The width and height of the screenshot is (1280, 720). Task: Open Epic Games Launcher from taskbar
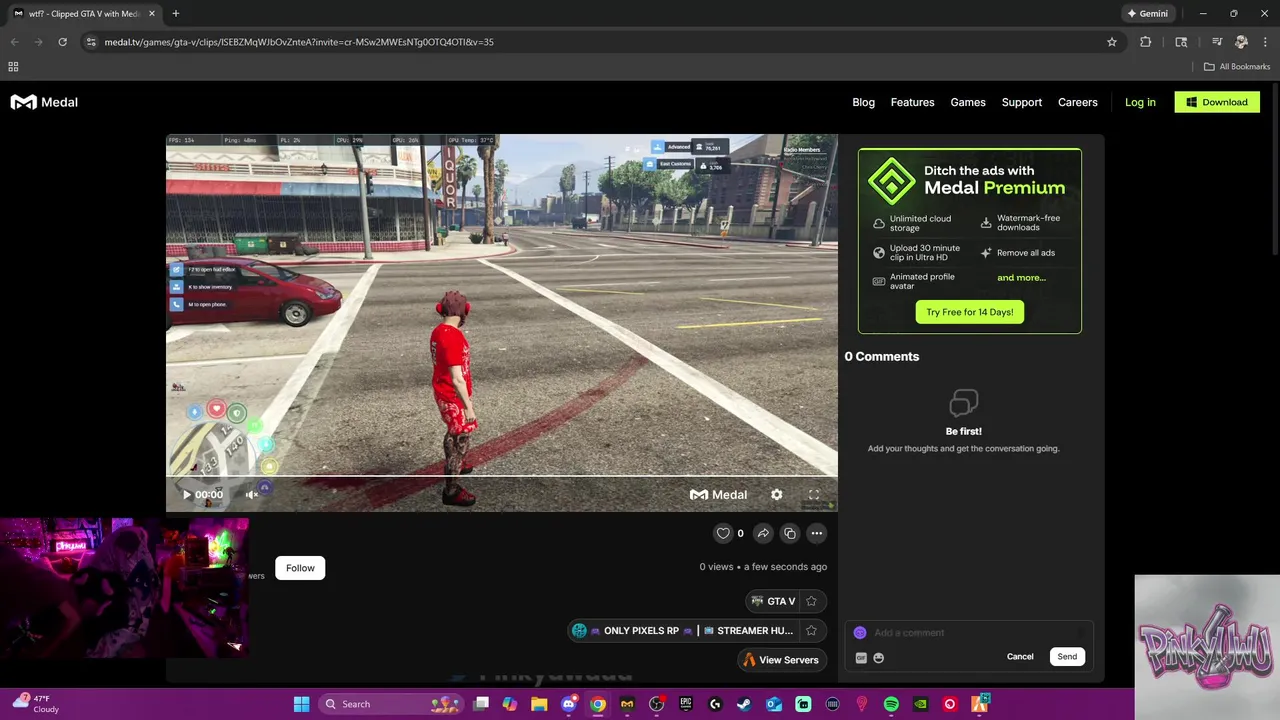tap(686, 704)
